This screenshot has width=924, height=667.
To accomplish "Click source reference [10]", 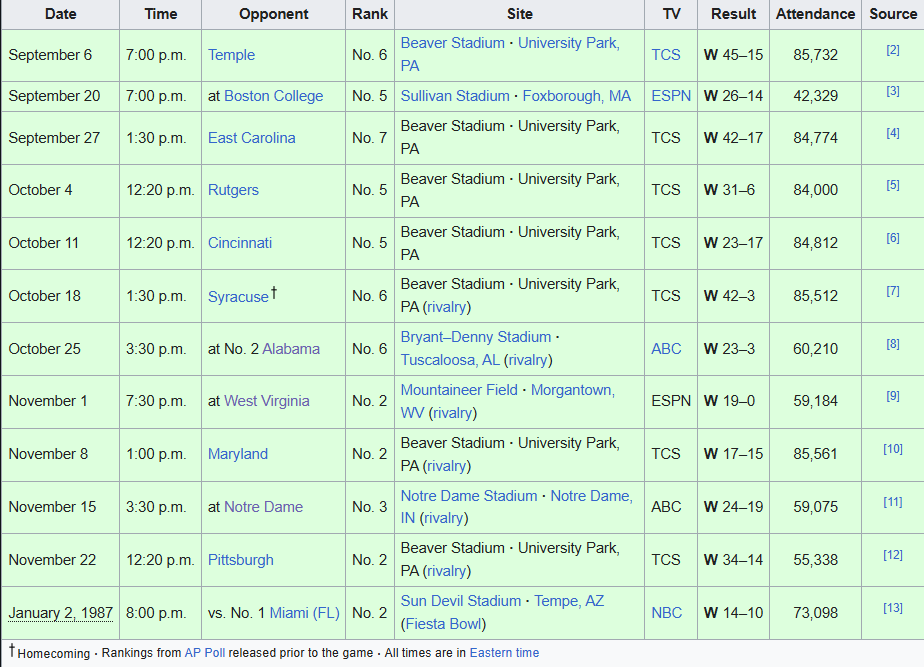I will (893, 450).
